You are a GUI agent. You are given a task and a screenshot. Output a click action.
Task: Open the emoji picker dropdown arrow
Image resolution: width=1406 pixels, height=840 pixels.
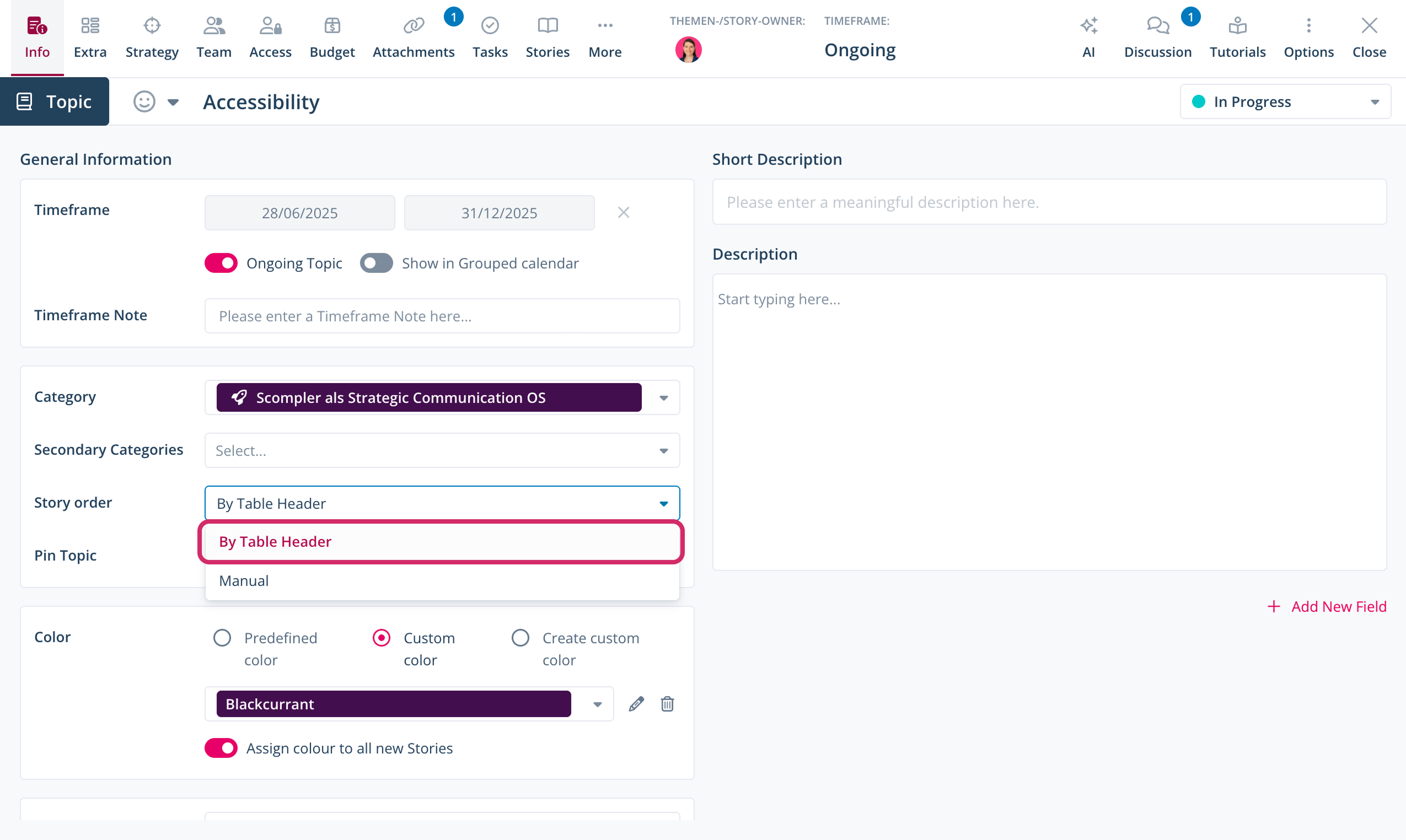click(x=173, y=102)
